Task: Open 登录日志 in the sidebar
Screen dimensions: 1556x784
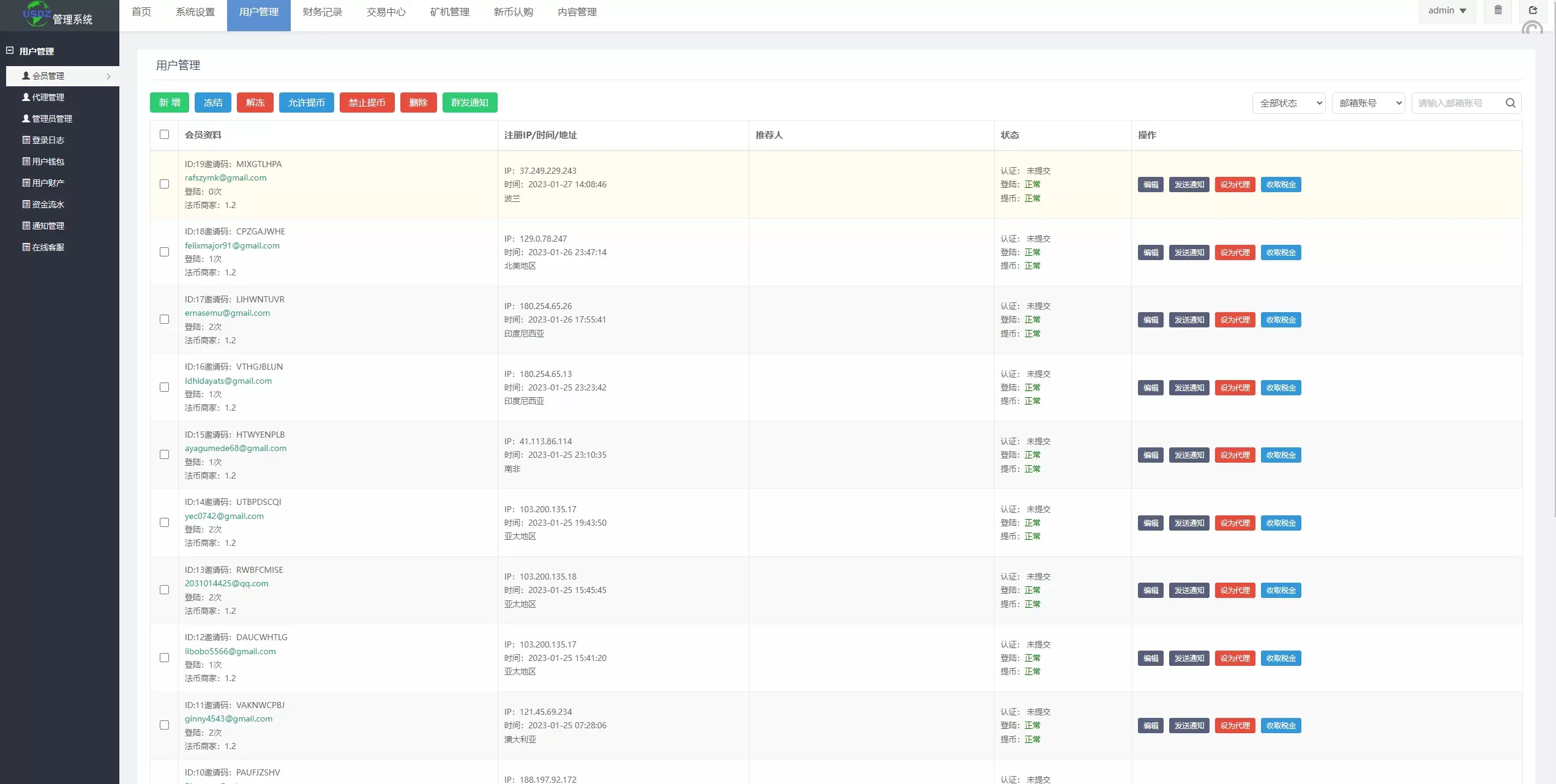Action: 48,140
